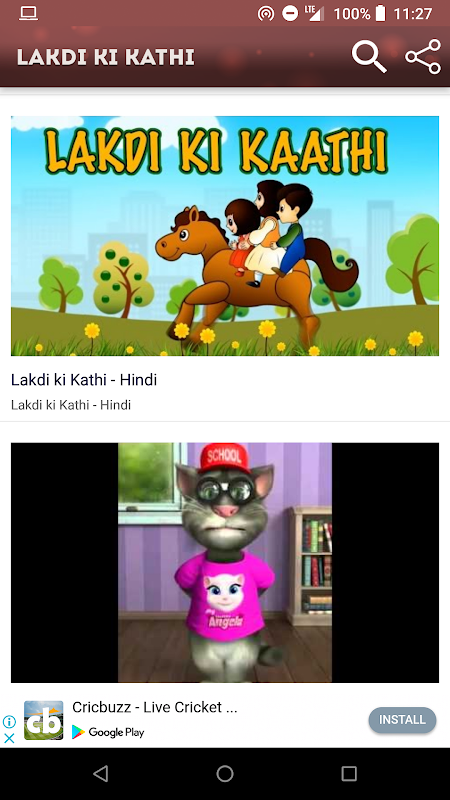This screenshot has height=800, width=450.
Task: Tap the share icon in header
Action: pos(423,57)
